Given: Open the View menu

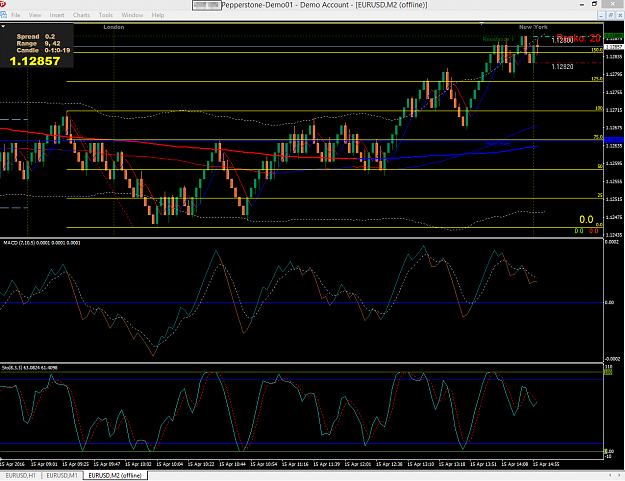Looking at the screenshot, I should point(35,15).
